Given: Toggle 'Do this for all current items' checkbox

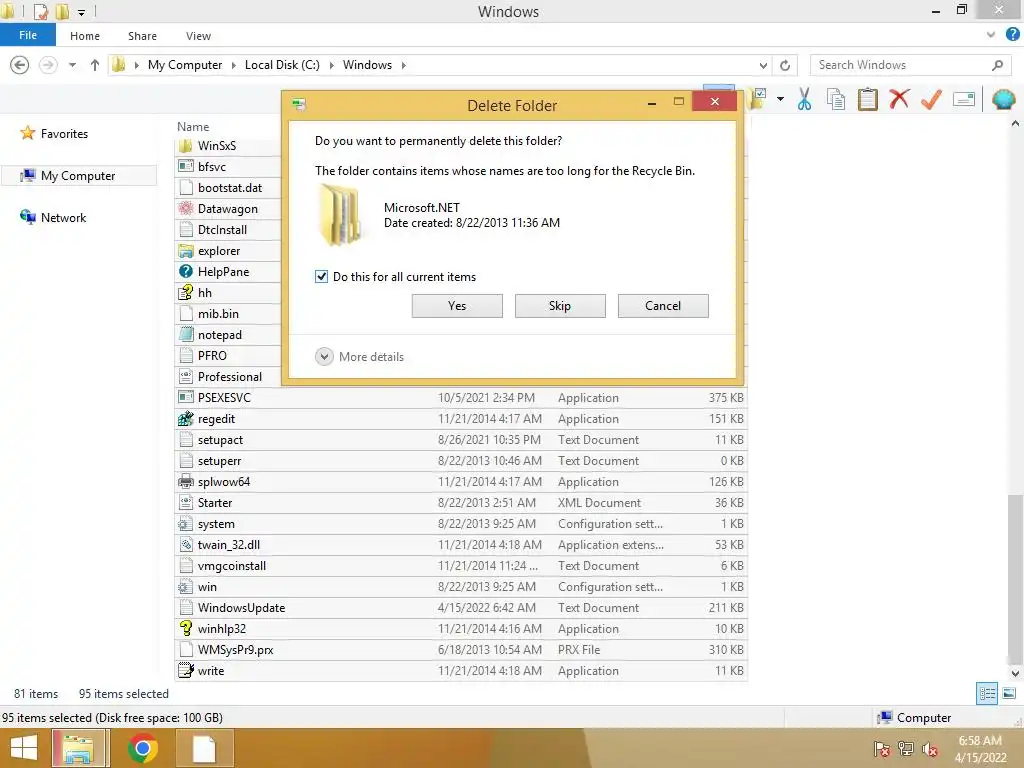Looking at the screenshot, I should 321,277.
